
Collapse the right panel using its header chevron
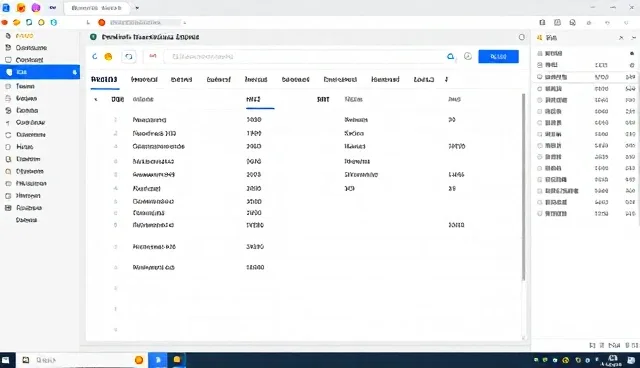[x=633, y=38]
